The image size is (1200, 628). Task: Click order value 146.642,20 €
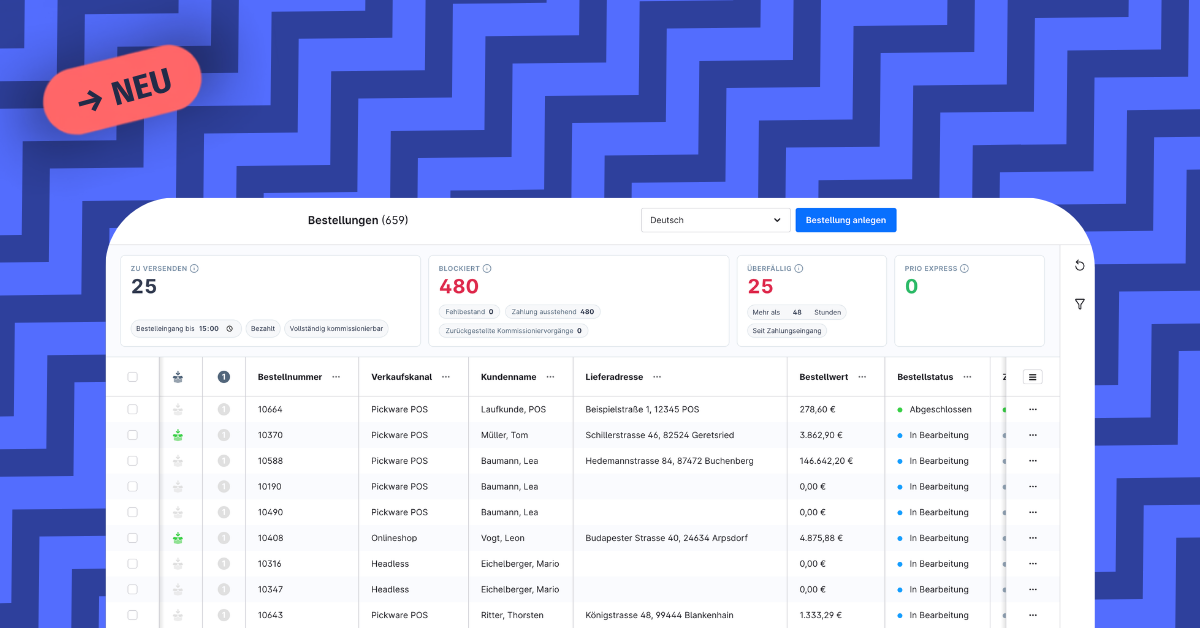coord(826,461)
